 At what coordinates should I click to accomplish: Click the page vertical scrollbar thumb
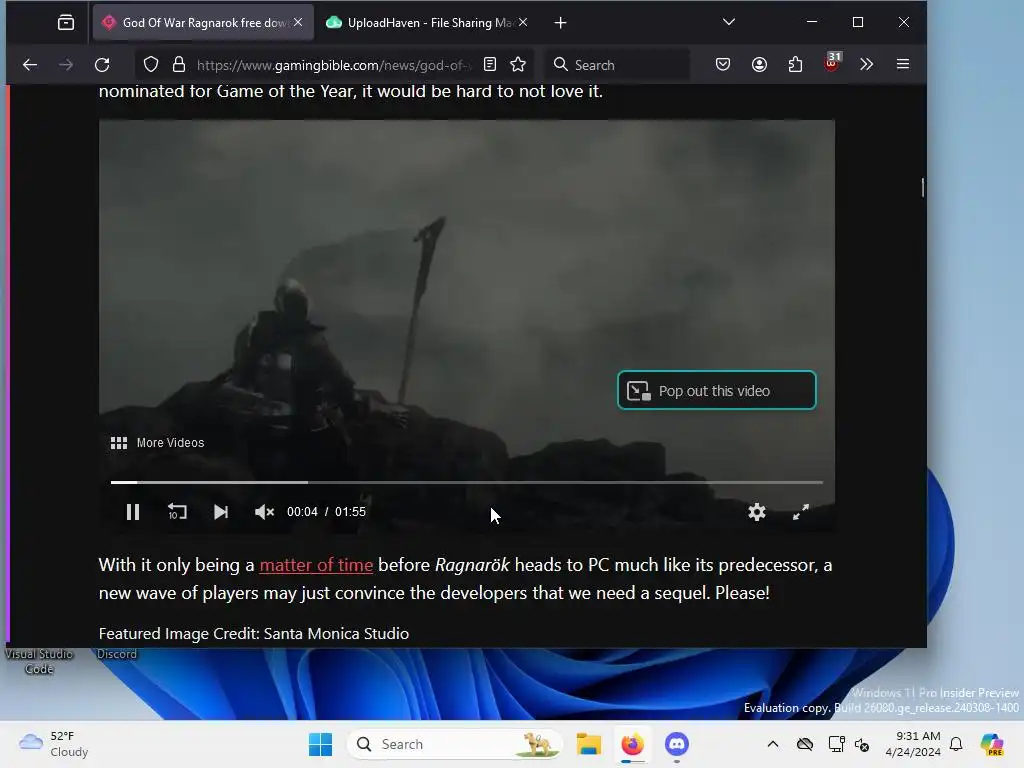pos(923,187)
